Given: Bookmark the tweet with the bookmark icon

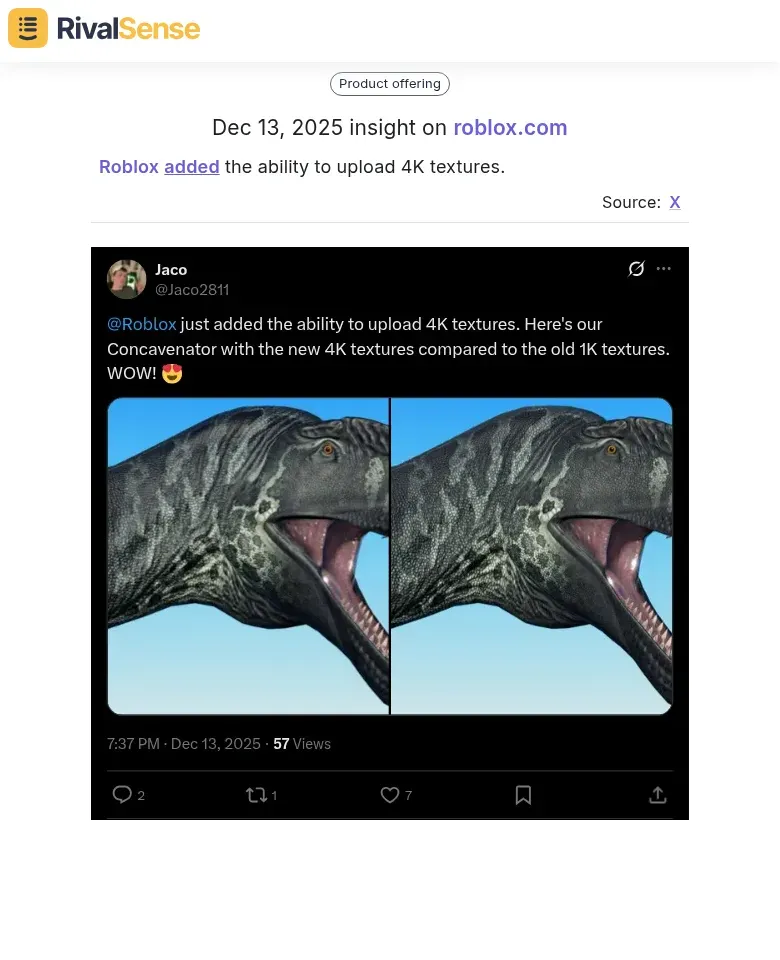Looking at the screenshot, I should (x=523, y=795).
